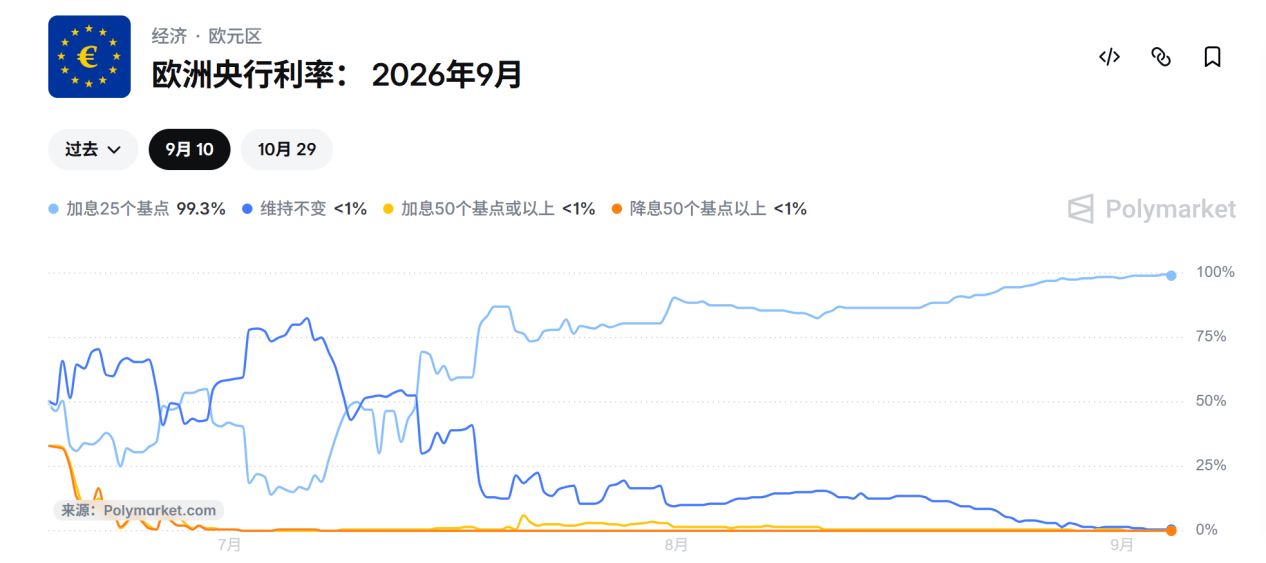Toggle the 降息50个基点以上 legend series
This screenshot has height=563, width=1266.
click(x=709, y=209)
